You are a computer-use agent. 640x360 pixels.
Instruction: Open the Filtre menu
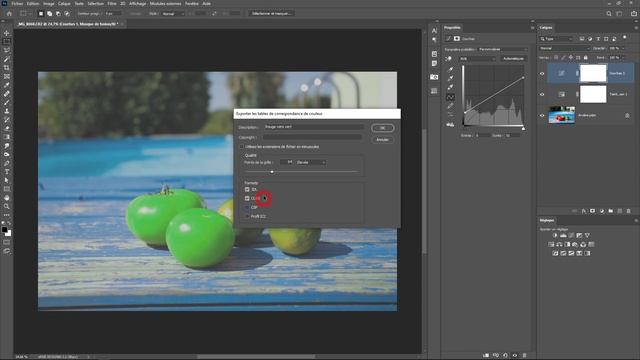coord(112,3)
